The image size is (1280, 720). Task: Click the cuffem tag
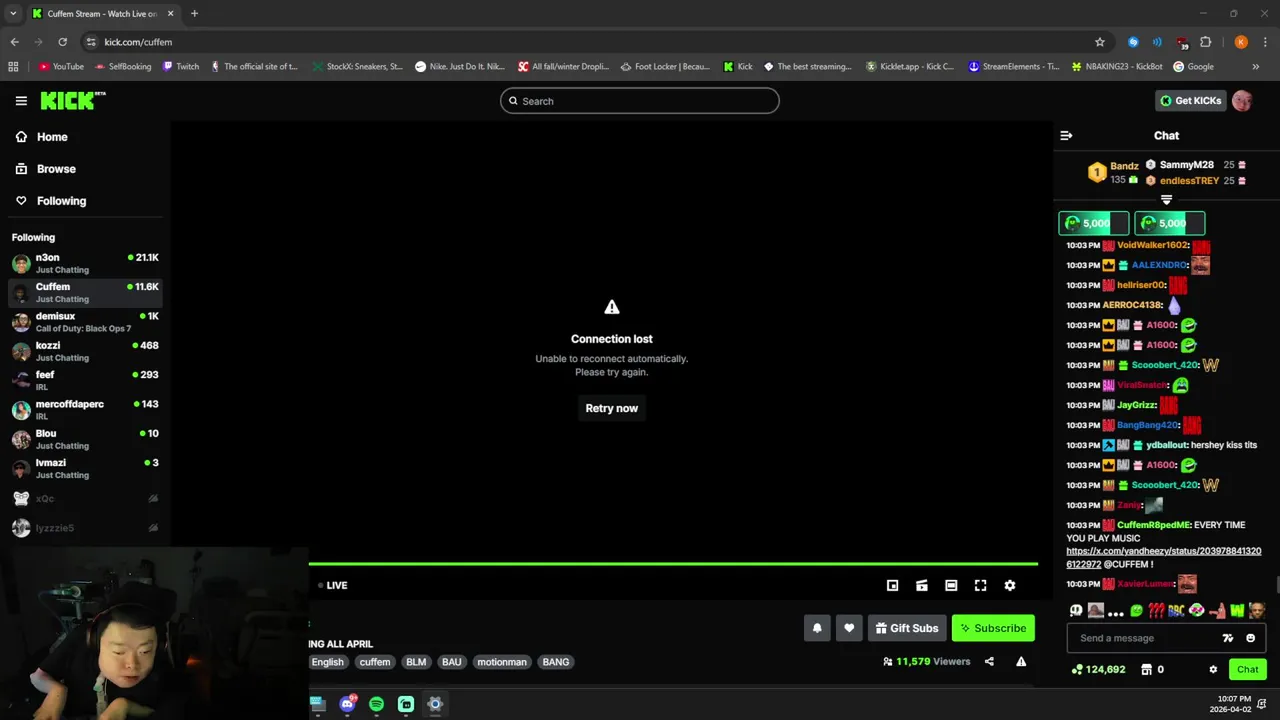[375, 662]
